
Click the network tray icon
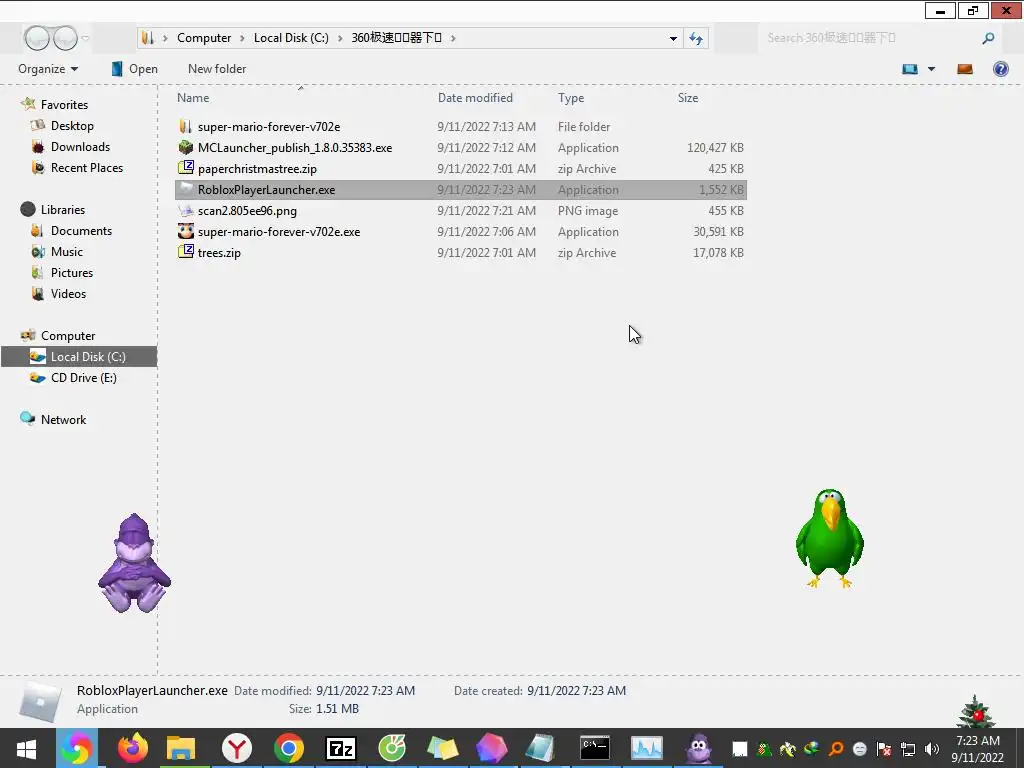[x=908, y=749]
